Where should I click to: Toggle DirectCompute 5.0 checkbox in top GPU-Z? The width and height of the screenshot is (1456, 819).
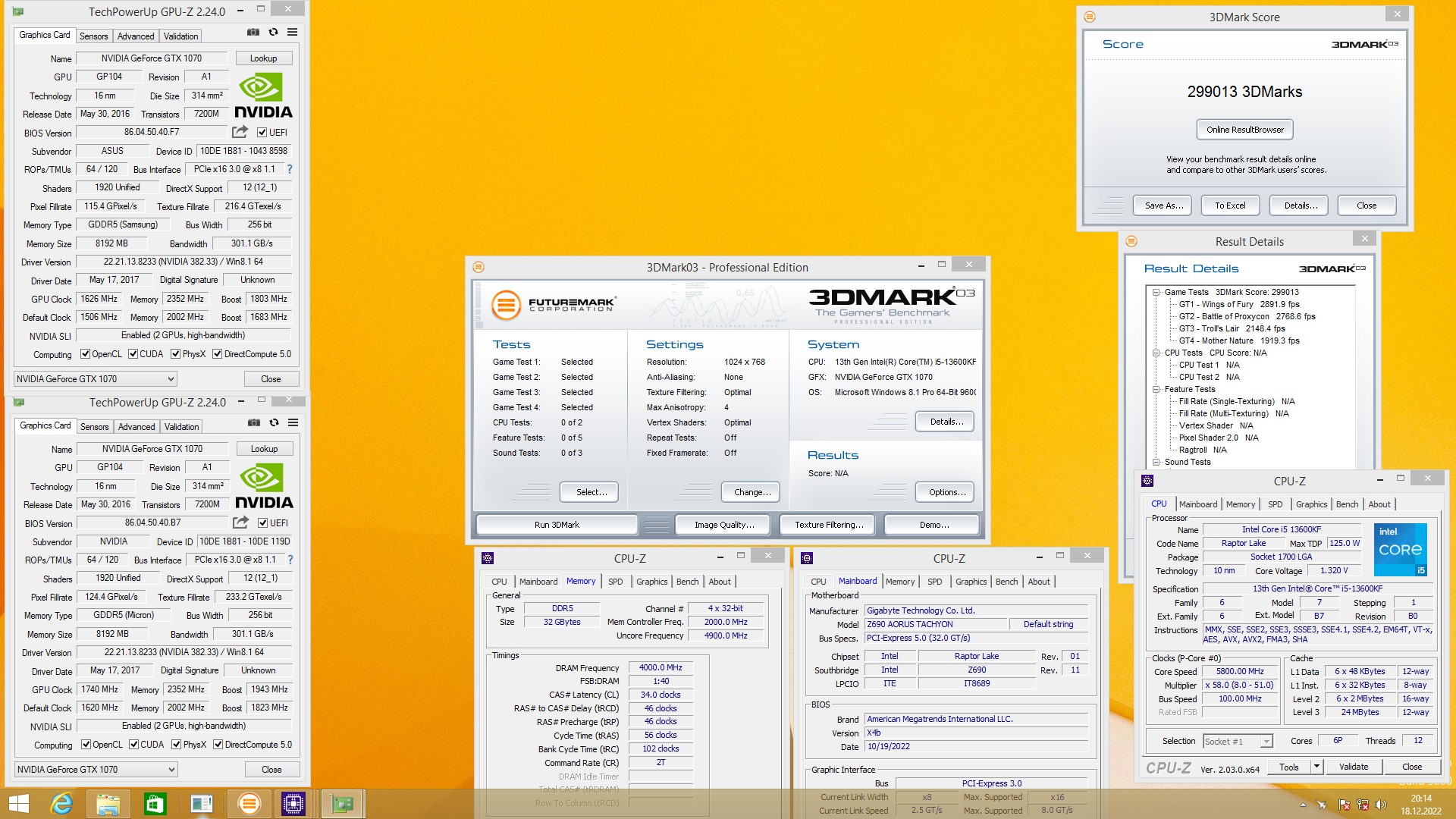[218, 354]
